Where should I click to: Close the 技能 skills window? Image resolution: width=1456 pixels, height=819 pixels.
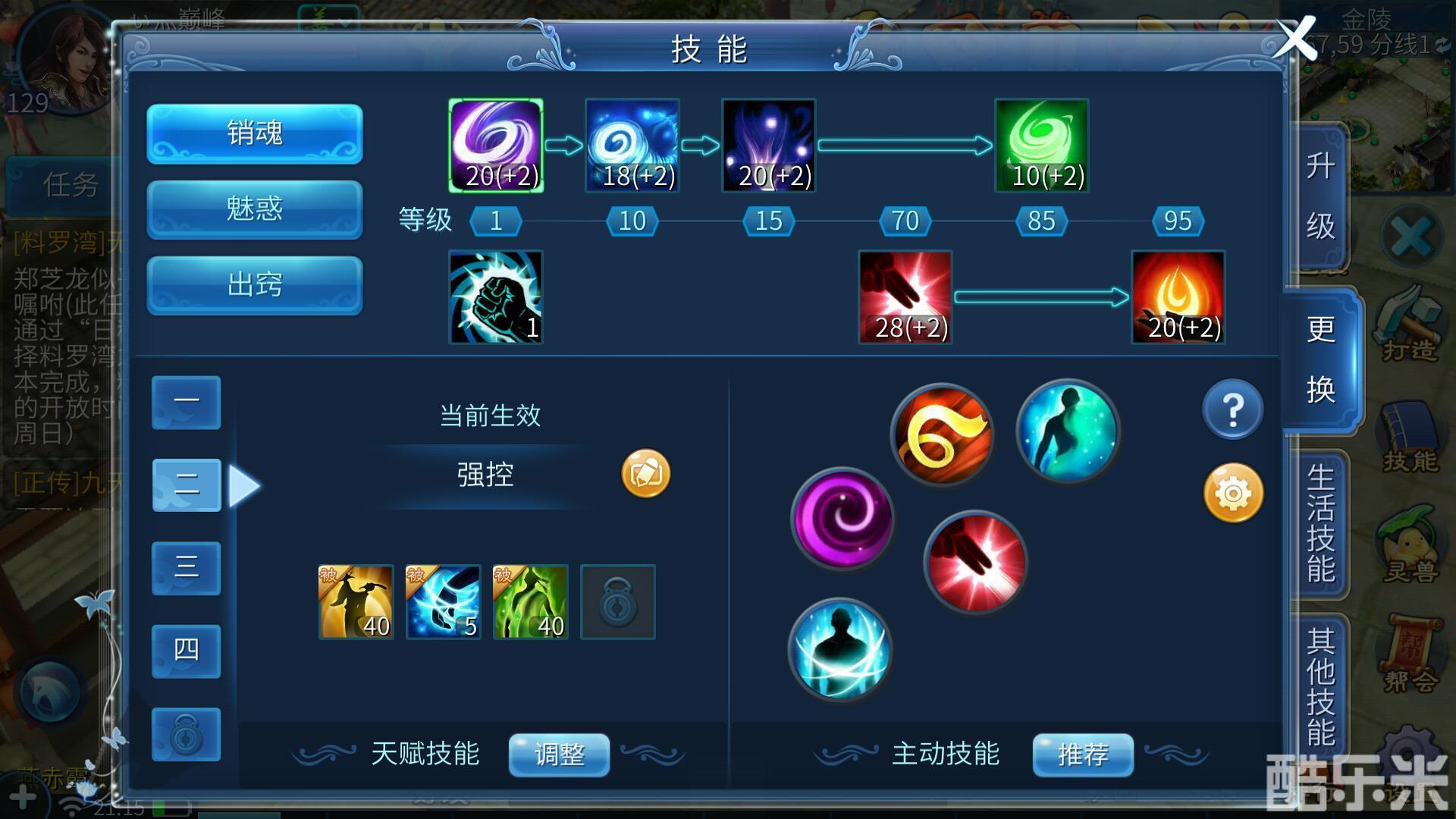coord(1294,38)
